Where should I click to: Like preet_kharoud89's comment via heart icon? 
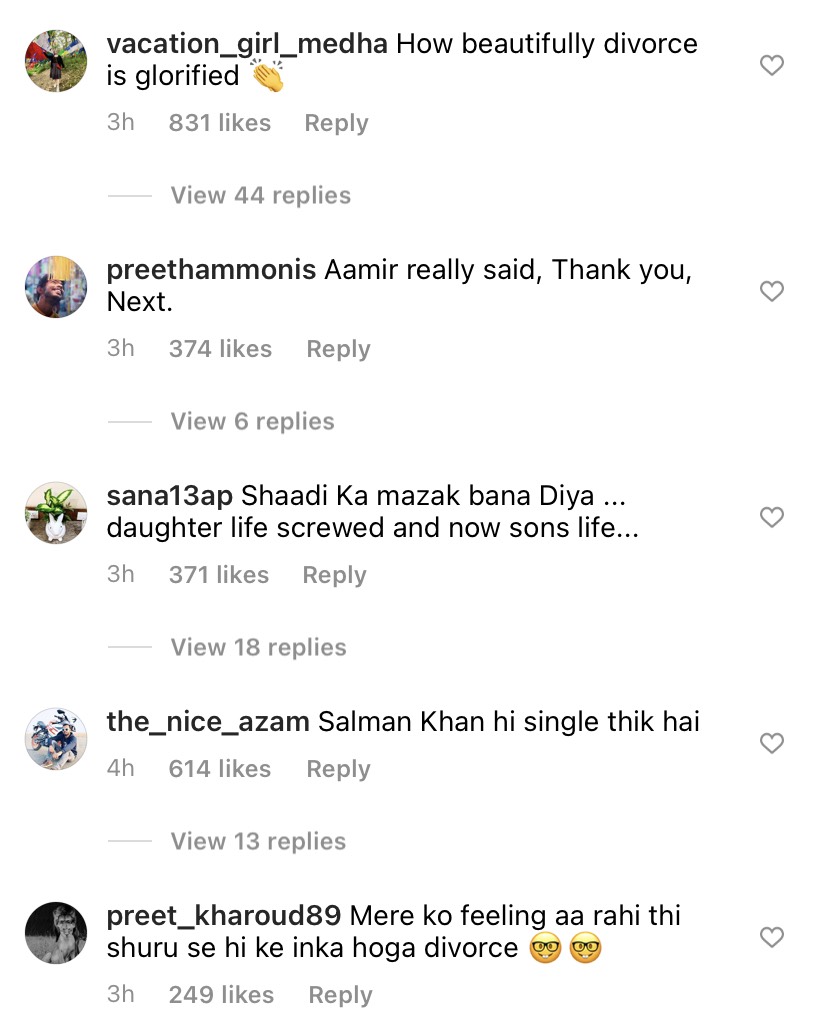pyautogui.click(x=772, y=938)
